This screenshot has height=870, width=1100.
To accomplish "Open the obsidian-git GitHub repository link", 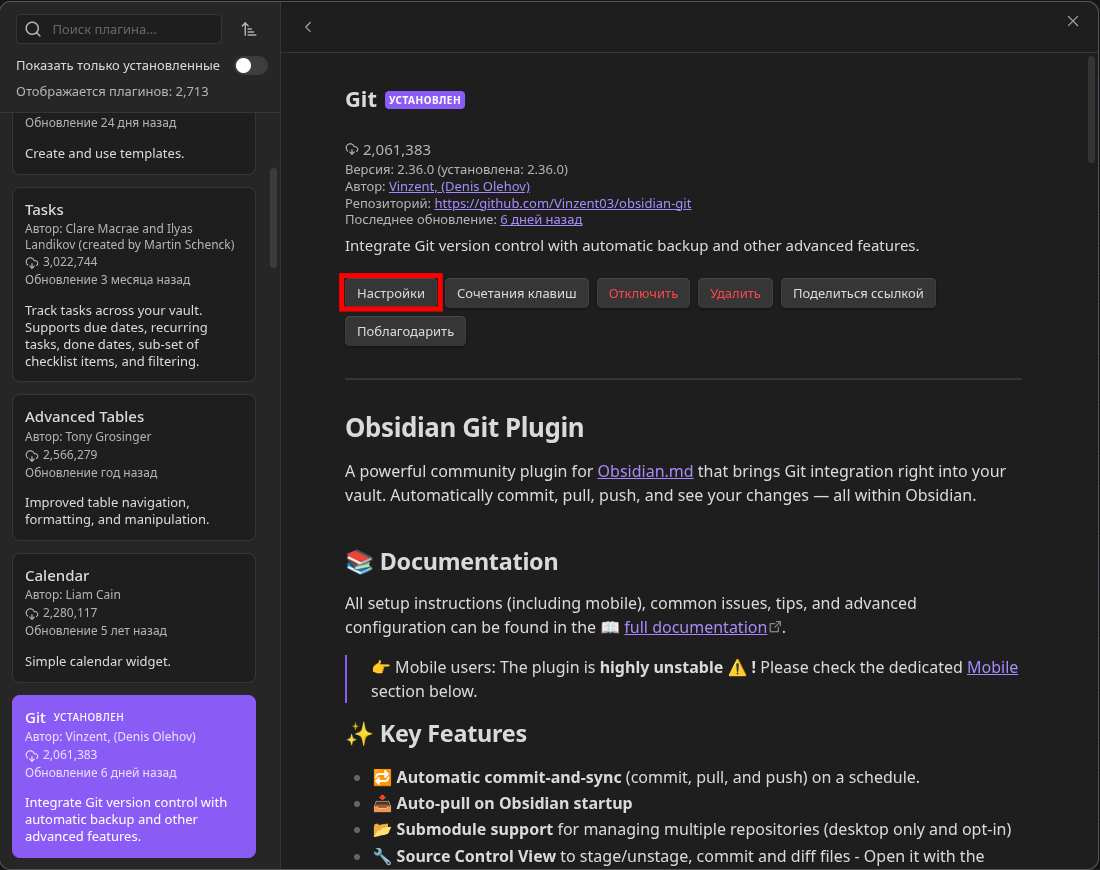I will point(562,203).
